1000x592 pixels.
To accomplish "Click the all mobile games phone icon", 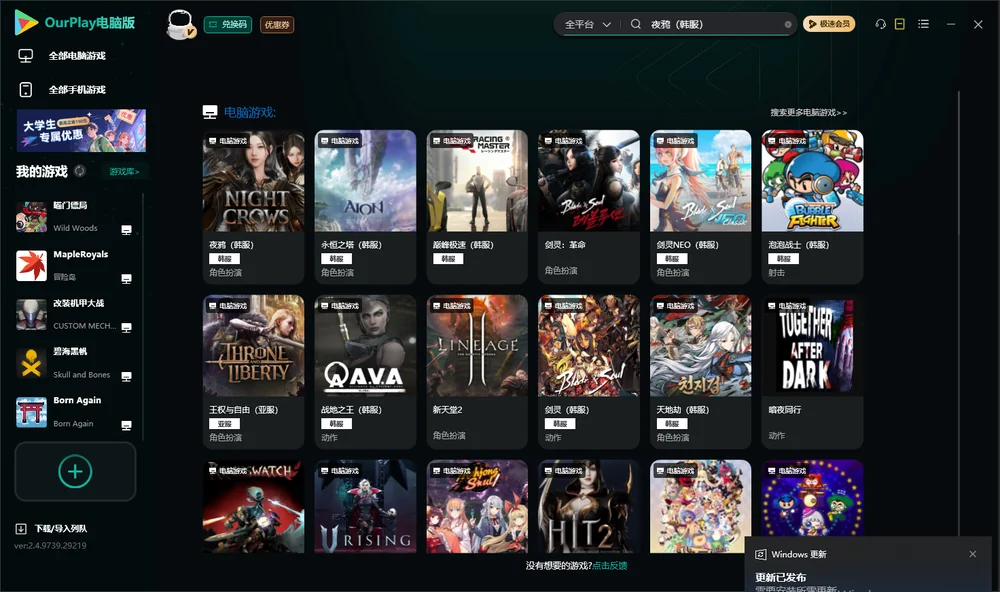I will [x=26, y=89].
